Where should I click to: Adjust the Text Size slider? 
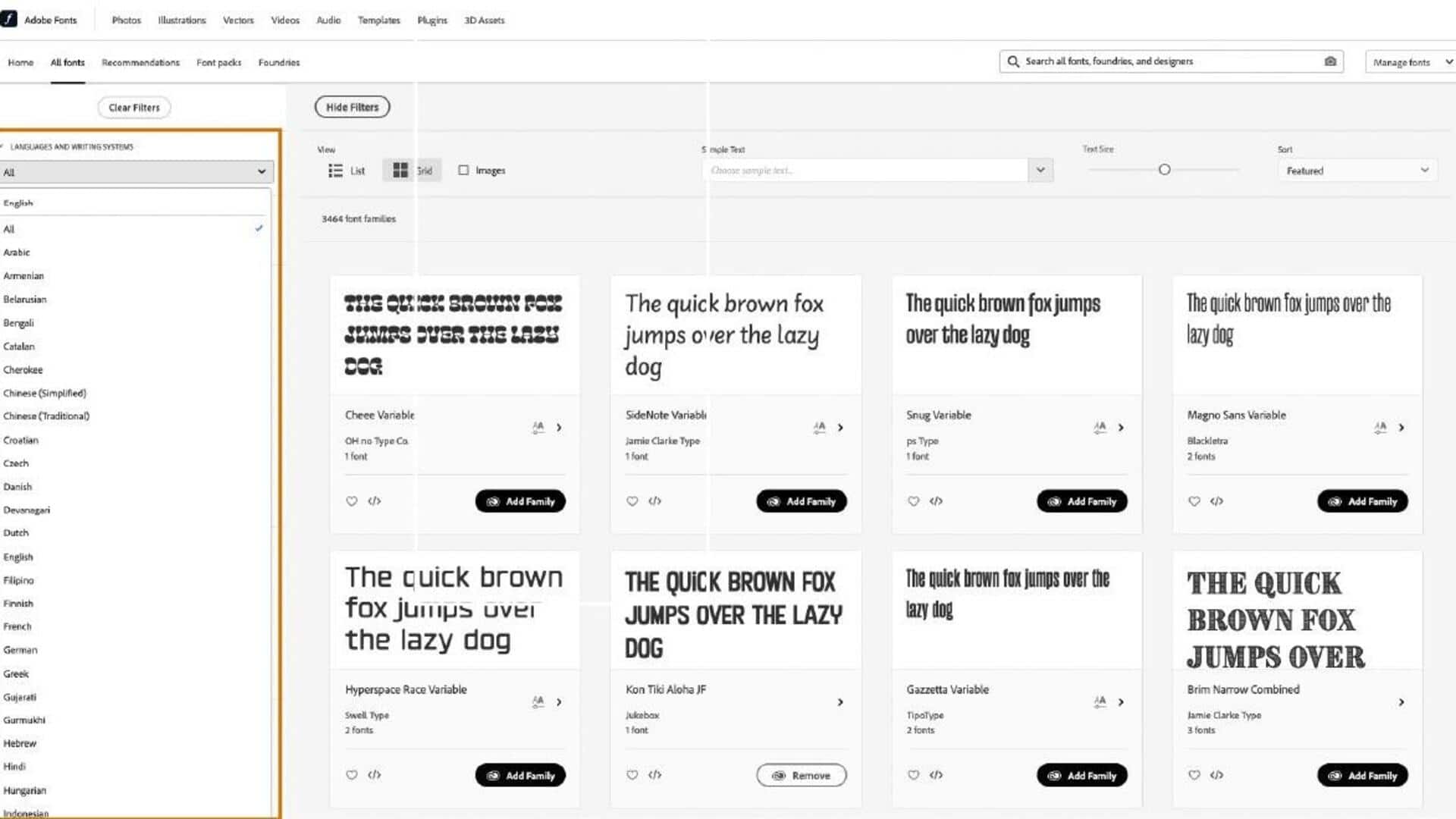1164,170
